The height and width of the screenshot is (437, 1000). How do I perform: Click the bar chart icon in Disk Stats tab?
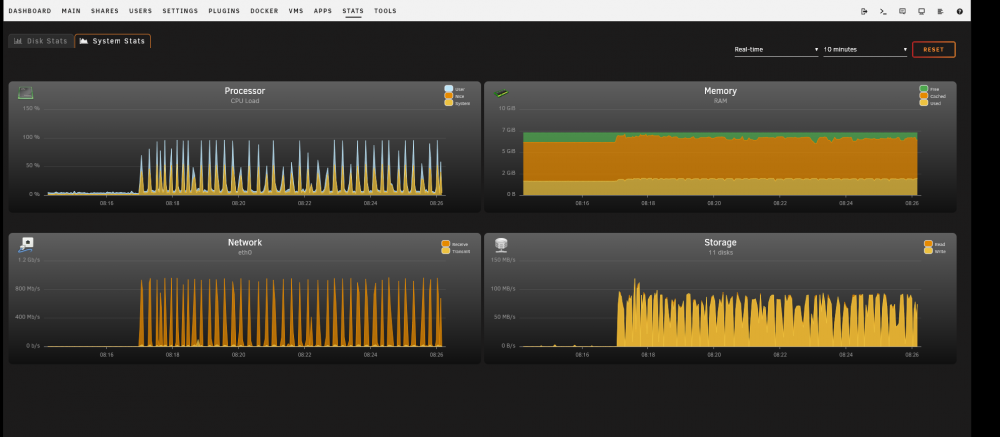(x=18, y=41)
